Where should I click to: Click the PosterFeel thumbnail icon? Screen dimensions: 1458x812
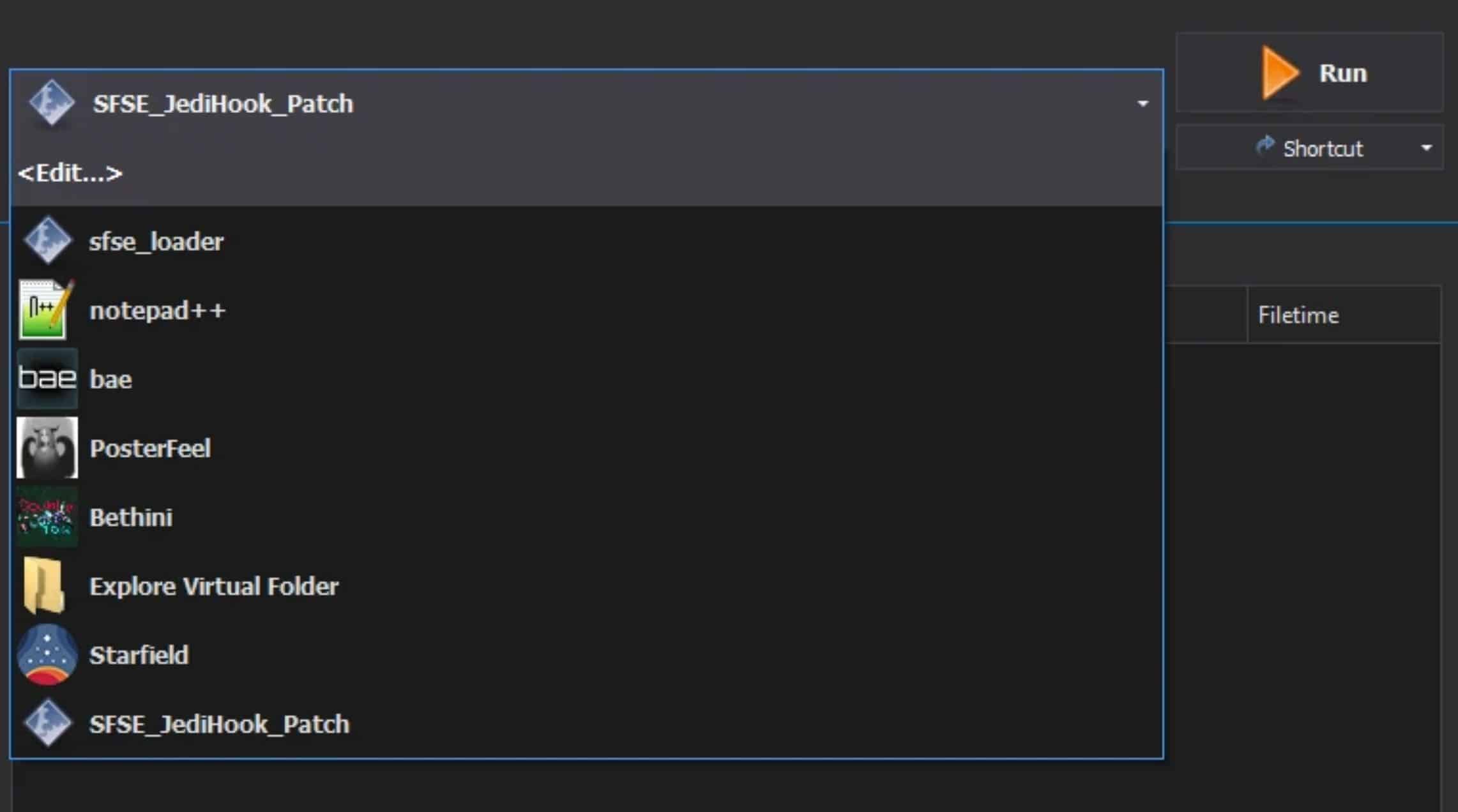pyautogui.click(x=47, y=447)
